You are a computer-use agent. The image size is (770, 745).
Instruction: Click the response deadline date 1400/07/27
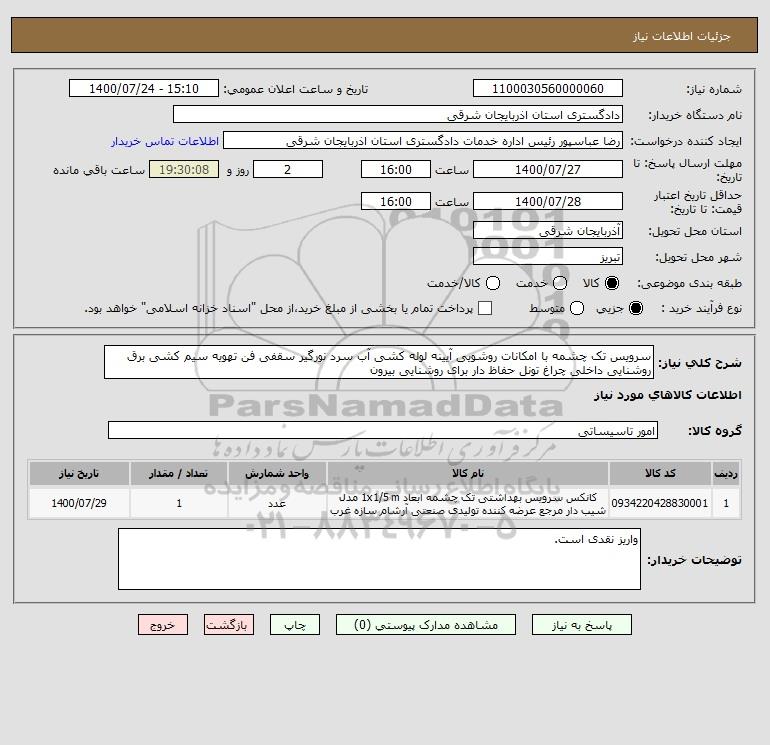(548, 169)
